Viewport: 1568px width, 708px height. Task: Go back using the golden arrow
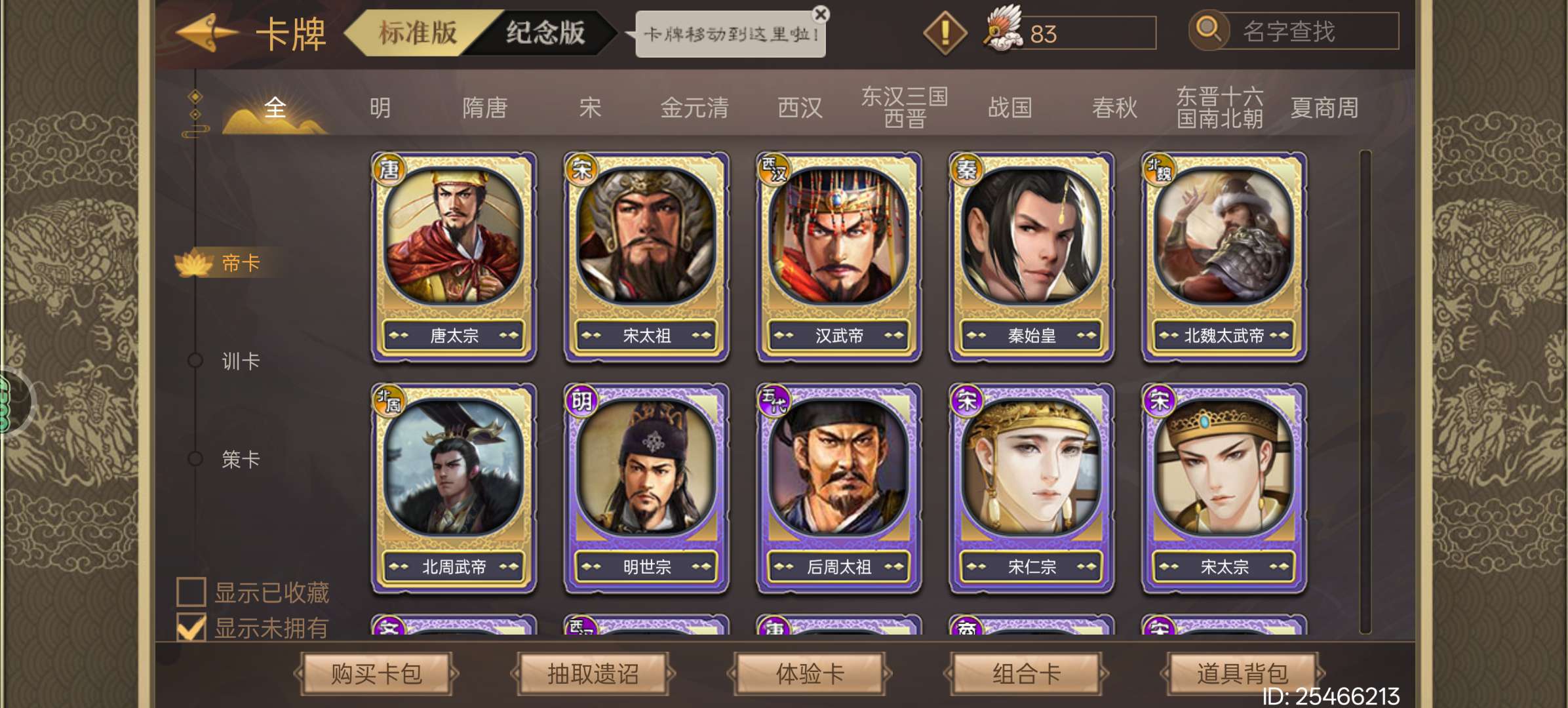[x=206, y=33]
